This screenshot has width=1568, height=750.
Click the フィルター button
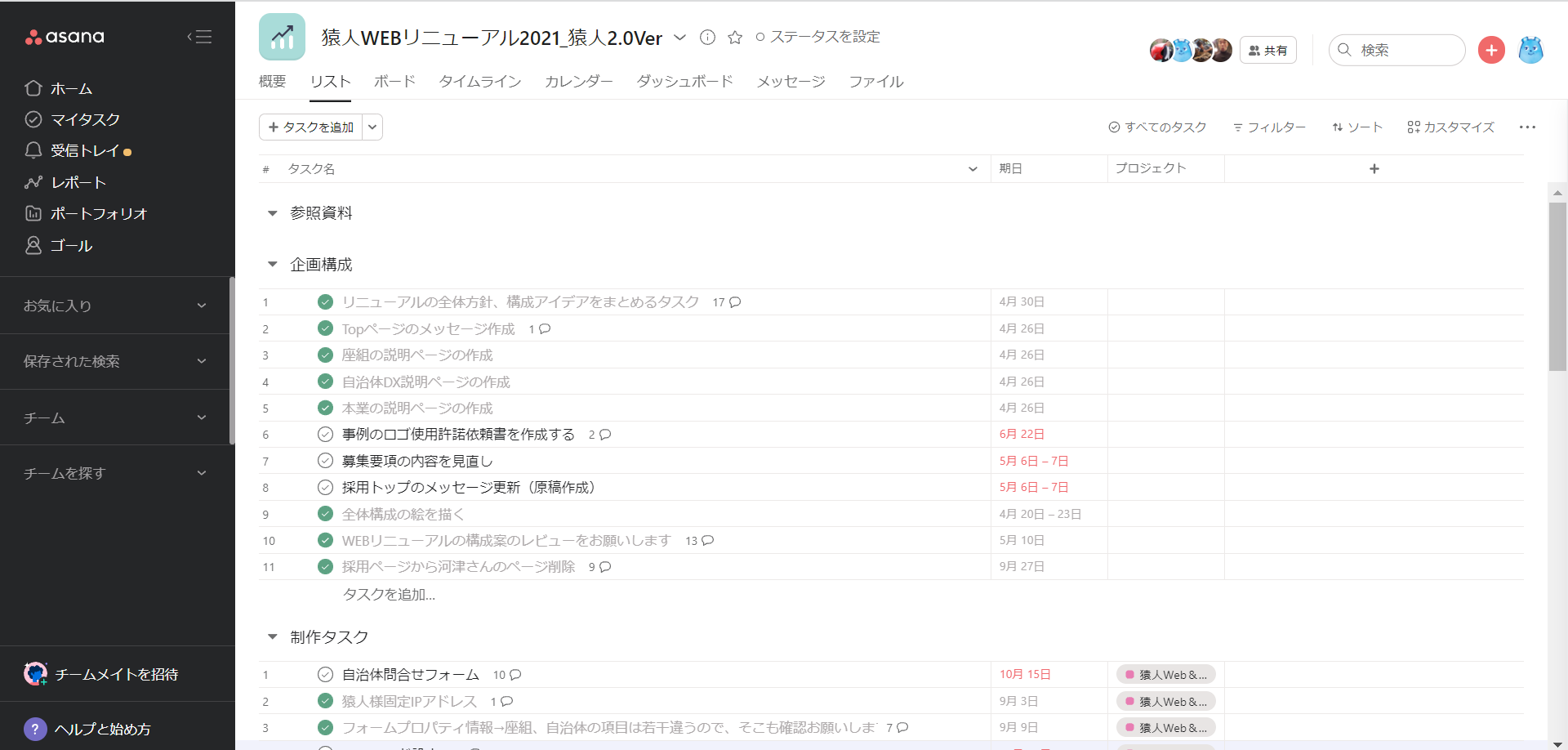1269,127
